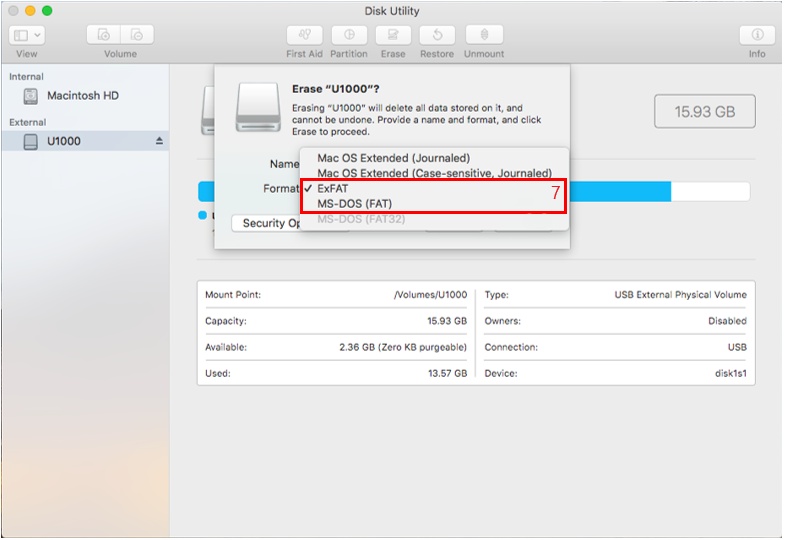Click the First Aid toolbar icon
The width and height of the screenshot is (795, 540).
[x=304, y=35]
